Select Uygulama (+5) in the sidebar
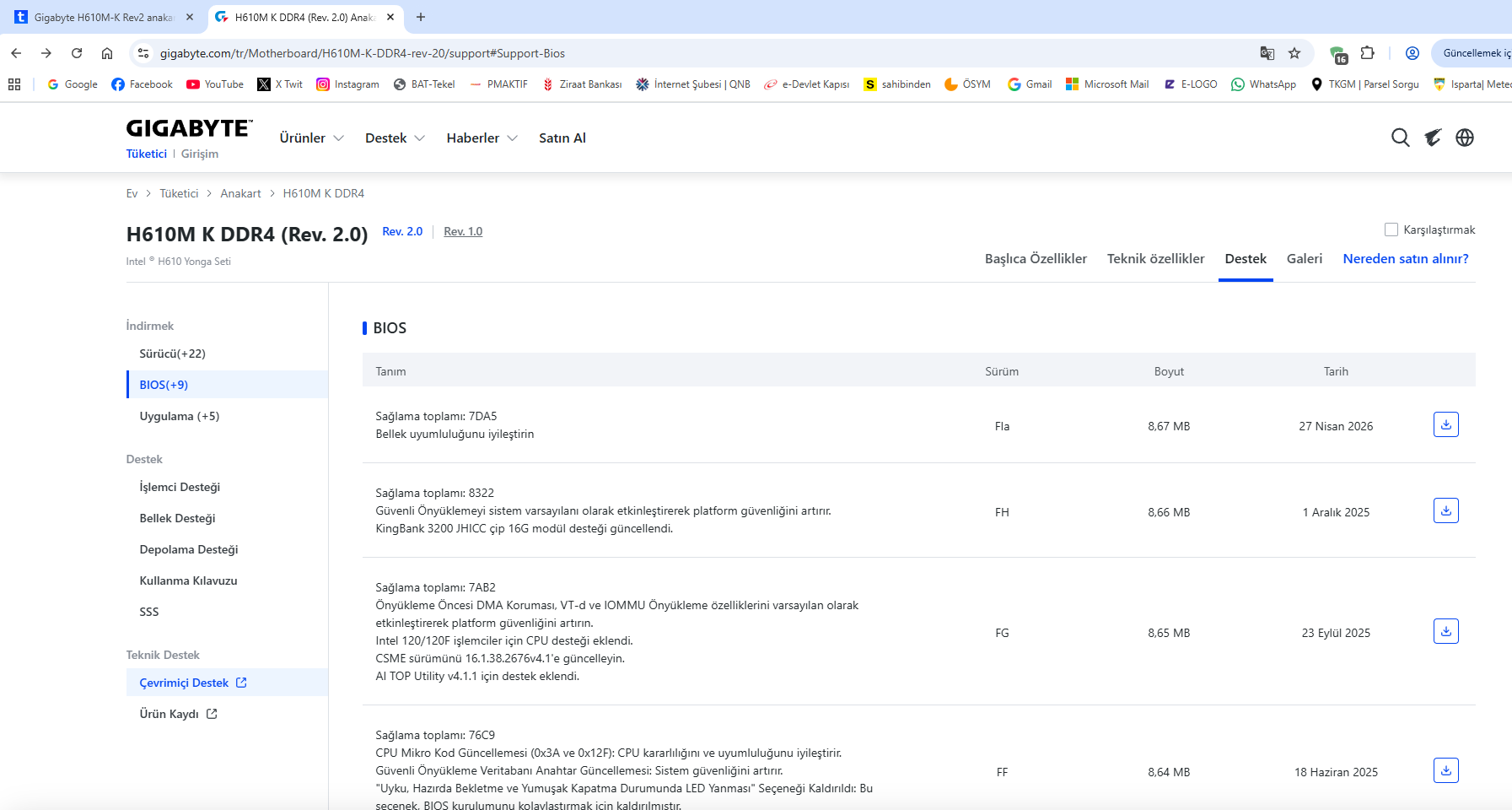 pos(179,416)
